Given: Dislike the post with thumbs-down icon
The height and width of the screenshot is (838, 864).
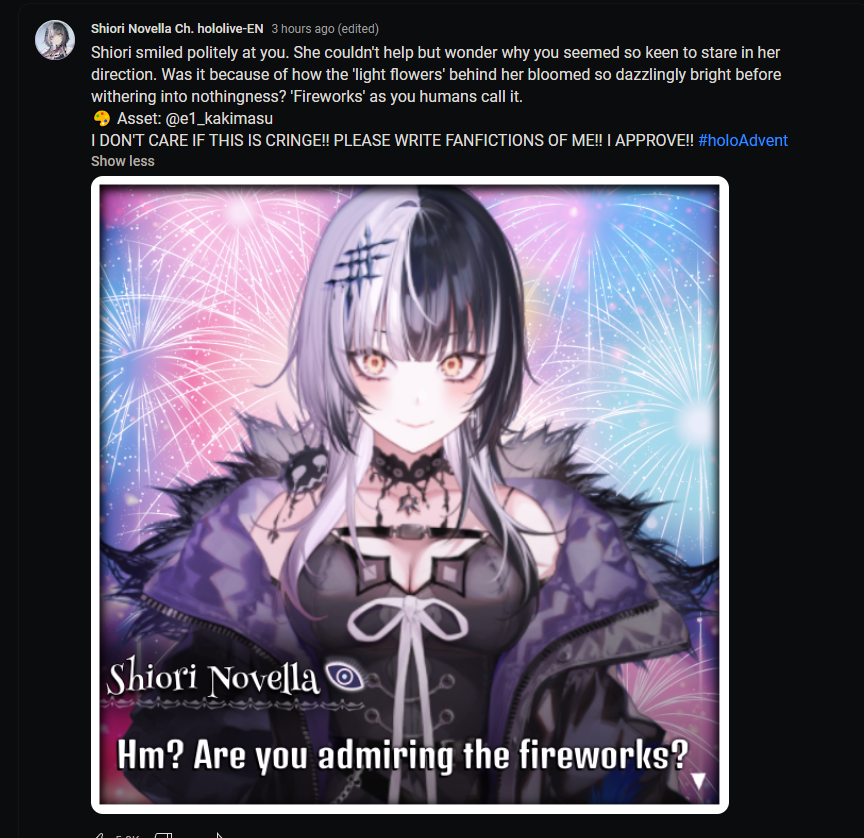Looking at the screenshot, I should (164, 835).
